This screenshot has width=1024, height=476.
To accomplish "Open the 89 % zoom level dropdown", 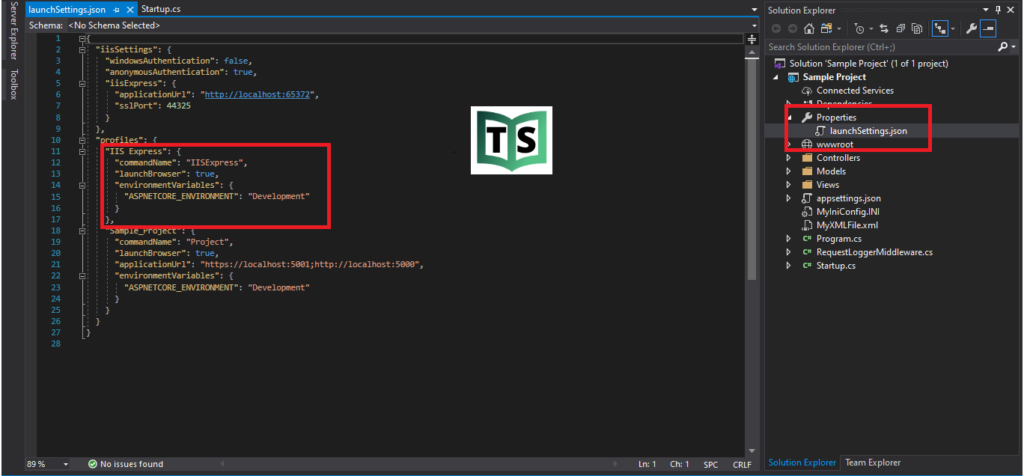I will tap(66, 464).
